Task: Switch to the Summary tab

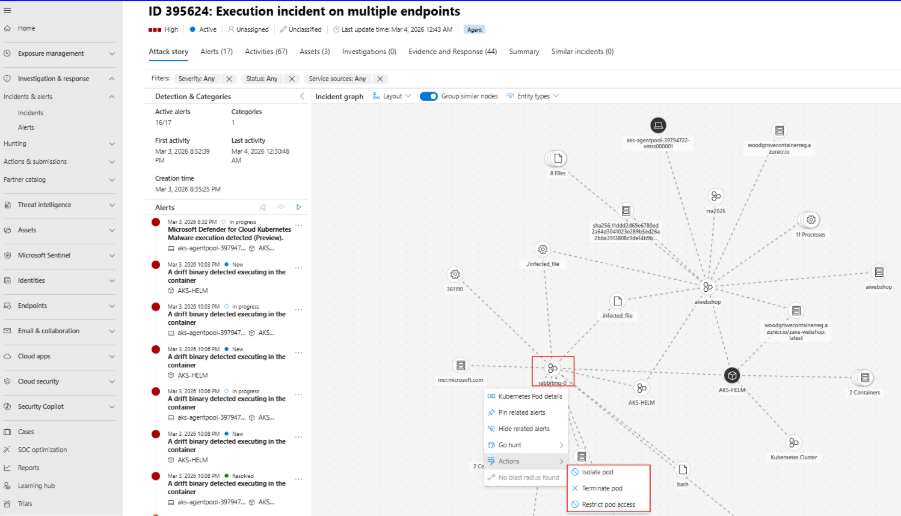Action: click(x=524, y=52)
